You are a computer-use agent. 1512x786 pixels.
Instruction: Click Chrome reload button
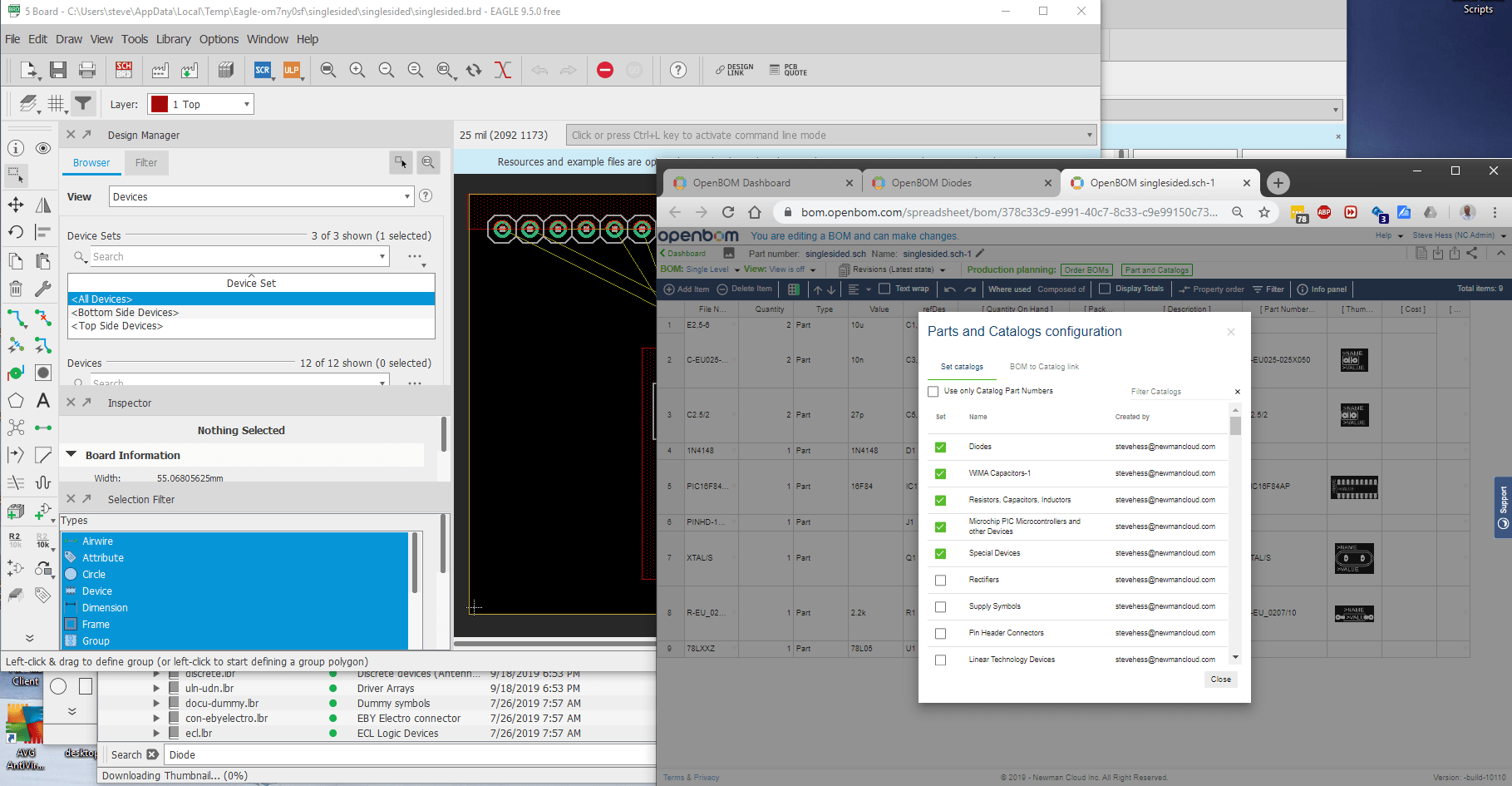click(728, 212)
